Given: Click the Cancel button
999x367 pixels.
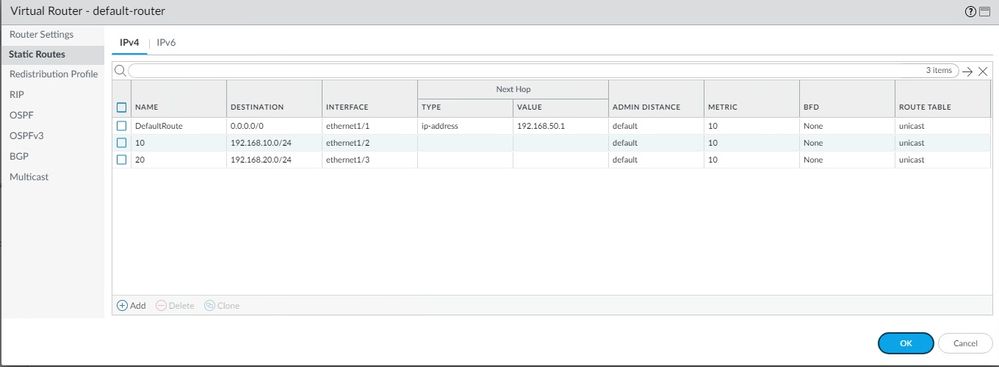Looking at the screenshot, I should (965, 343).
